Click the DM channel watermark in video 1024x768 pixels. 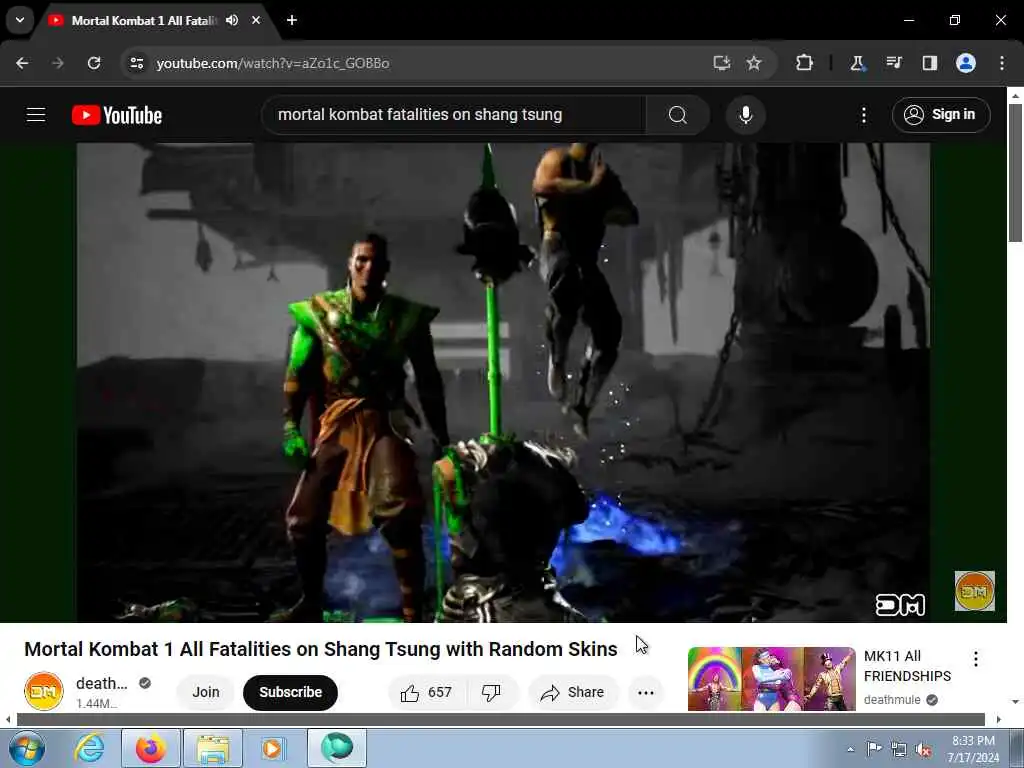coord(975,591)
